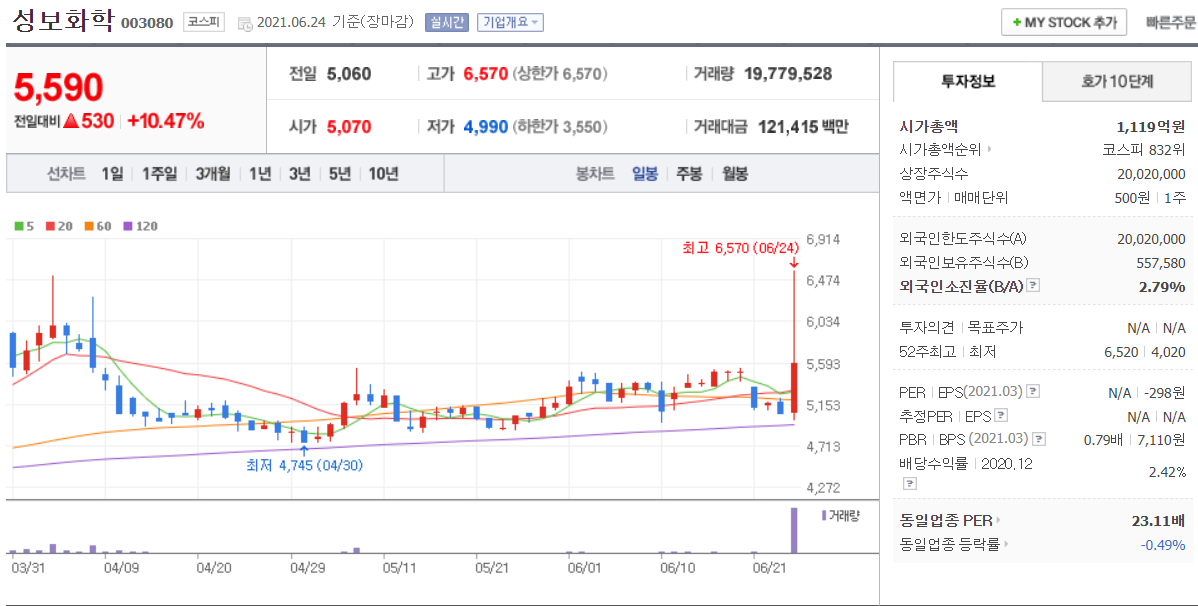Click the 코스피 832위 ranking value
The height and width of the screenshot is (606, 1198).
[x=1144, y=150]
